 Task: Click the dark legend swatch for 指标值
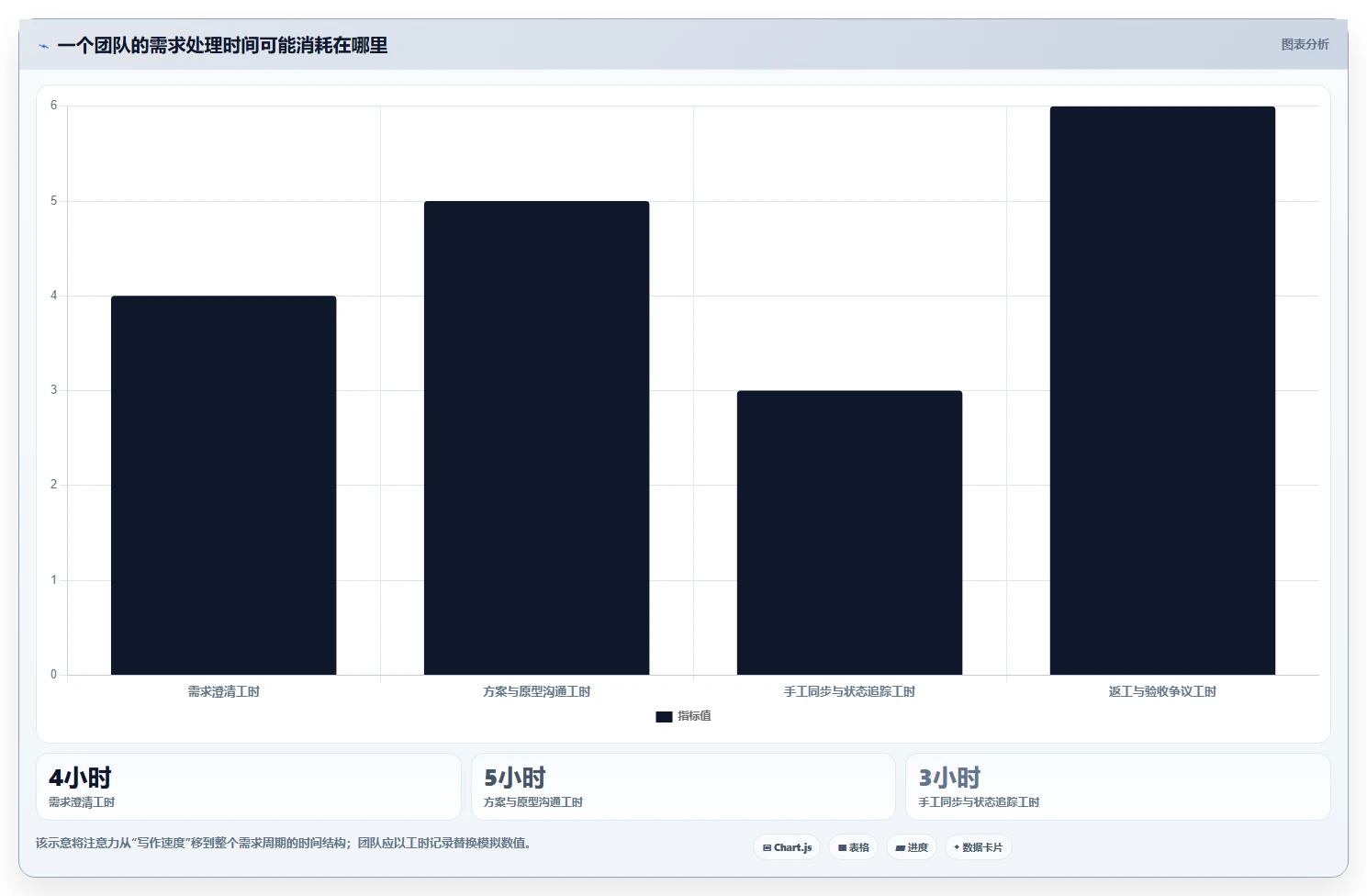pyautogui.click(x=664, y=717)
